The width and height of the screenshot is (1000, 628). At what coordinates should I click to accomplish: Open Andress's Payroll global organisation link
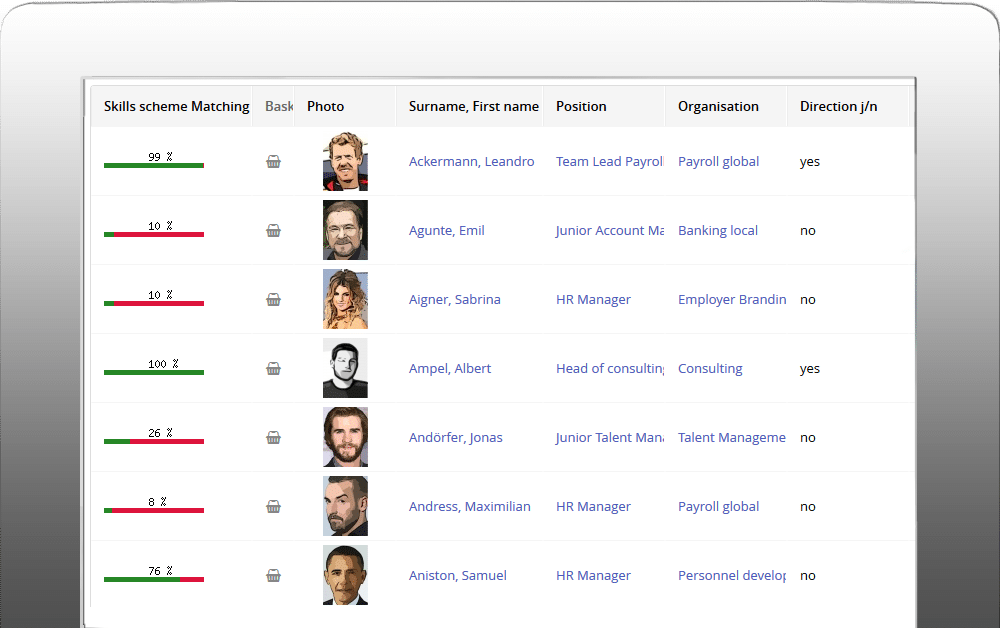click(x=718, y=507)
